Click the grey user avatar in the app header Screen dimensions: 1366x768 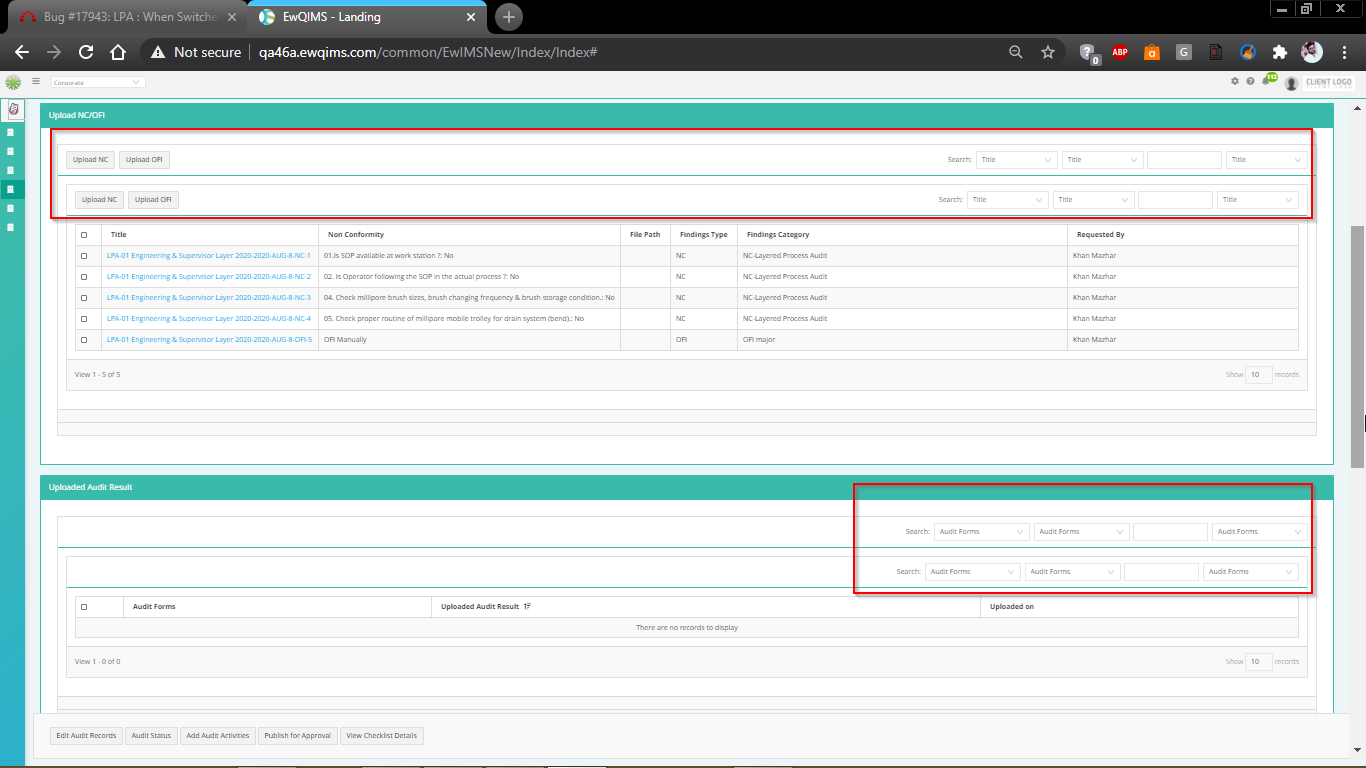tap(1292, 83)
